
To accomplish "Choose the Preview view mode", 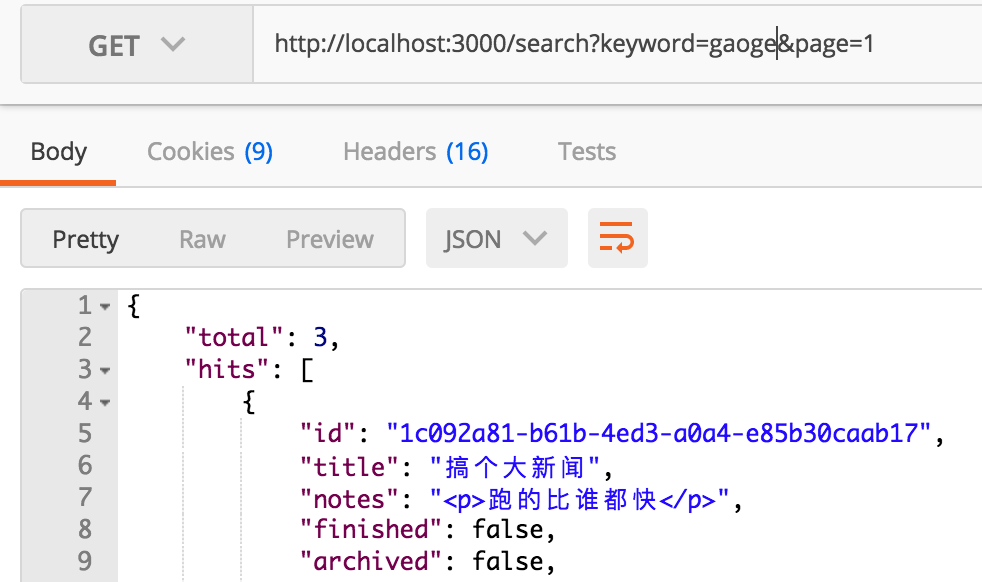I will pyautogui.click(x=329, y=239).
